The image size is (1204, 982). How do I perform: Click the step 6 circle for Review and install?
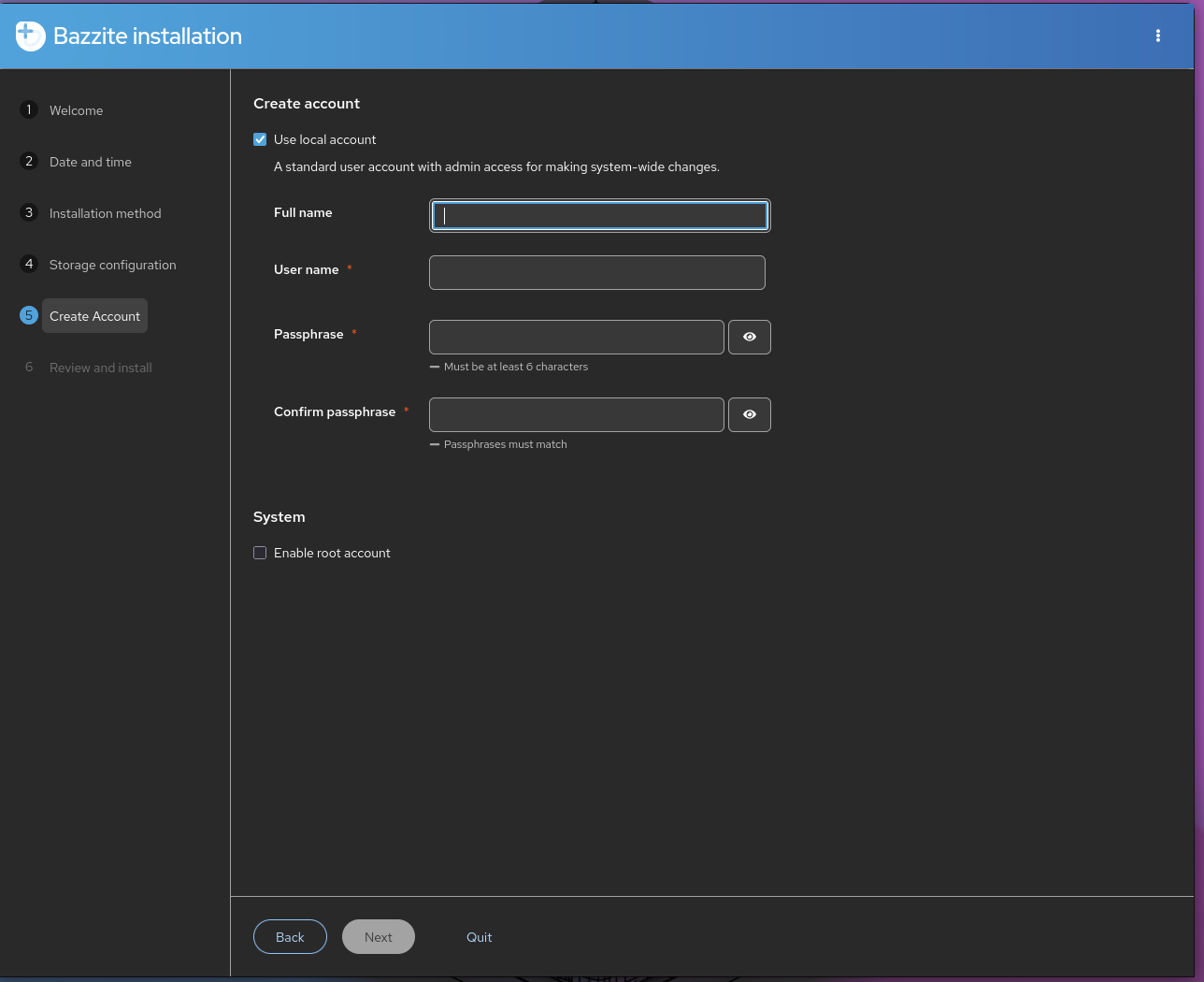[28, 367]
